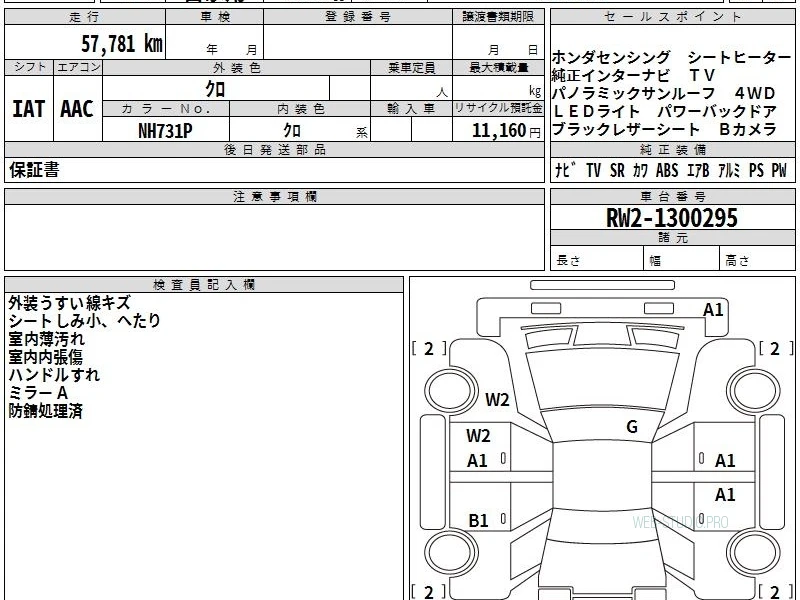Select the Bカメラ sales point
The image size is (800, 600).
[x=748, y=129]
